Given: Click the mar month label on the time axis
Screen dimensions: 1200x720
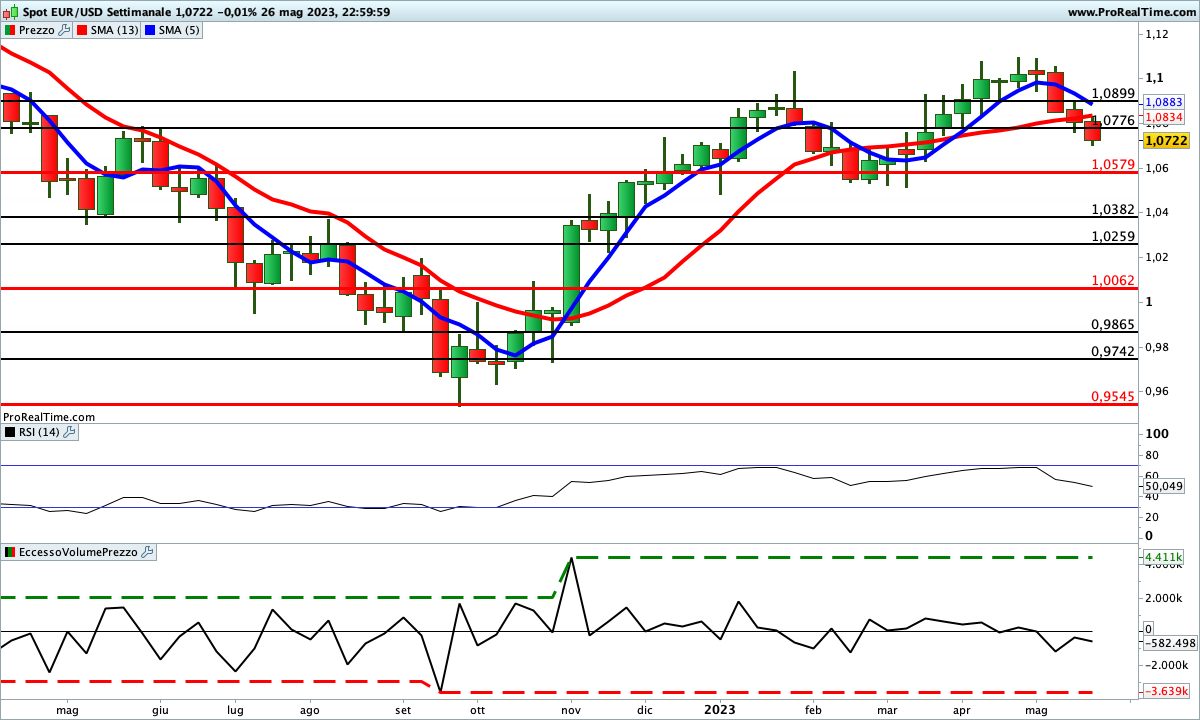Looking at the screenshot, I should pos(887,711).
